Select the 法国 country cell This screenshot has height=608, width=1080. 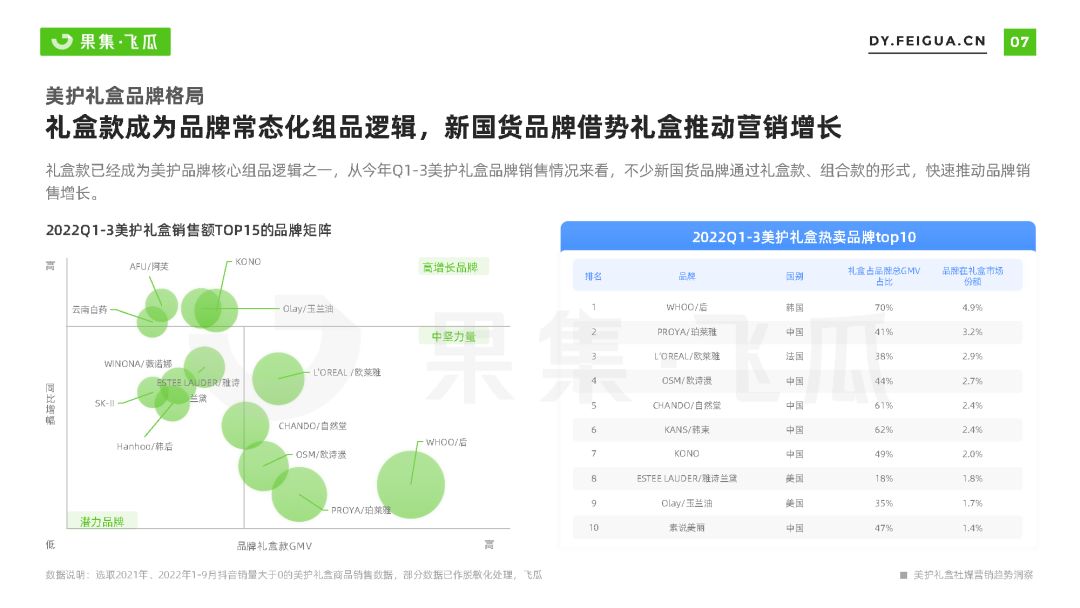pyautogui.click(x=795, y=357)
